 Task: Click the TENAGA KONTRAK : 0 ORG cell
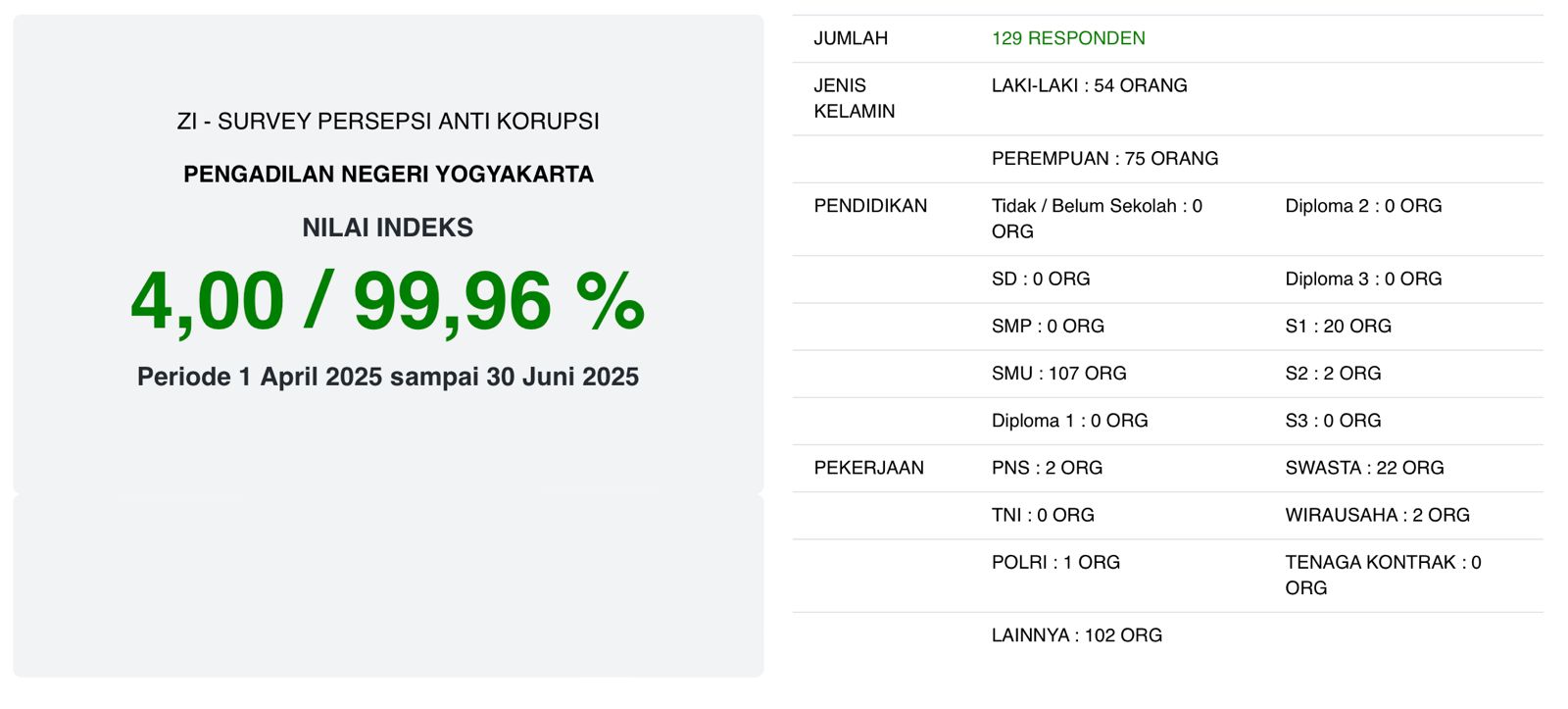(x=1382, y=575)
